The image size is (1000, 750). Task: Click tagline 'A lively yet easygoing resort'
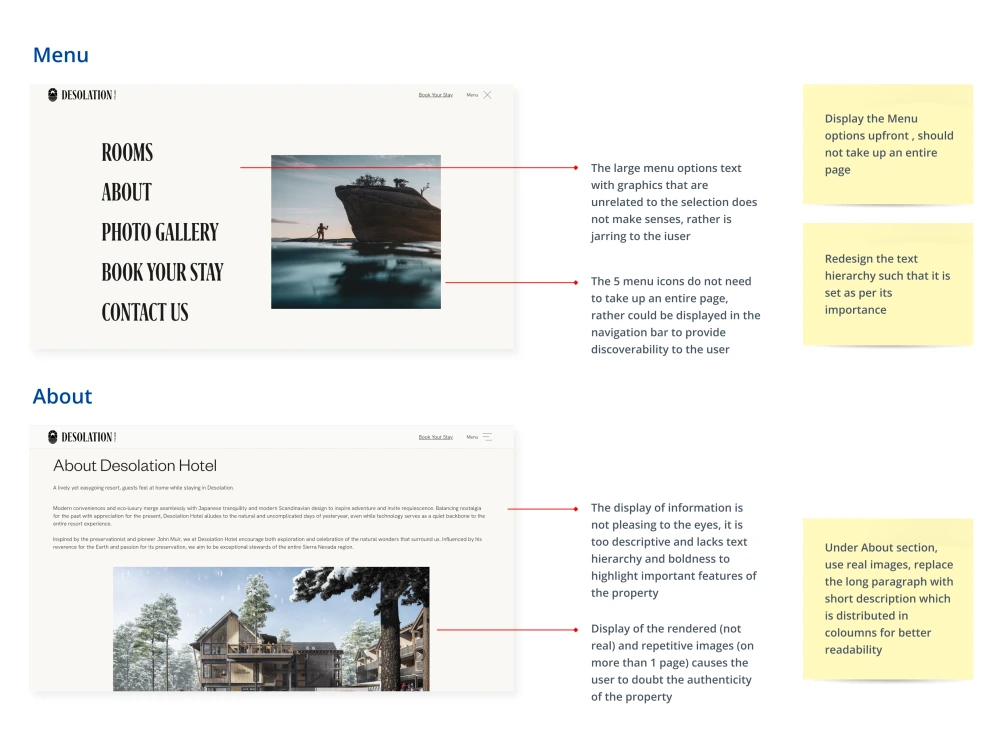pos(143,488)
